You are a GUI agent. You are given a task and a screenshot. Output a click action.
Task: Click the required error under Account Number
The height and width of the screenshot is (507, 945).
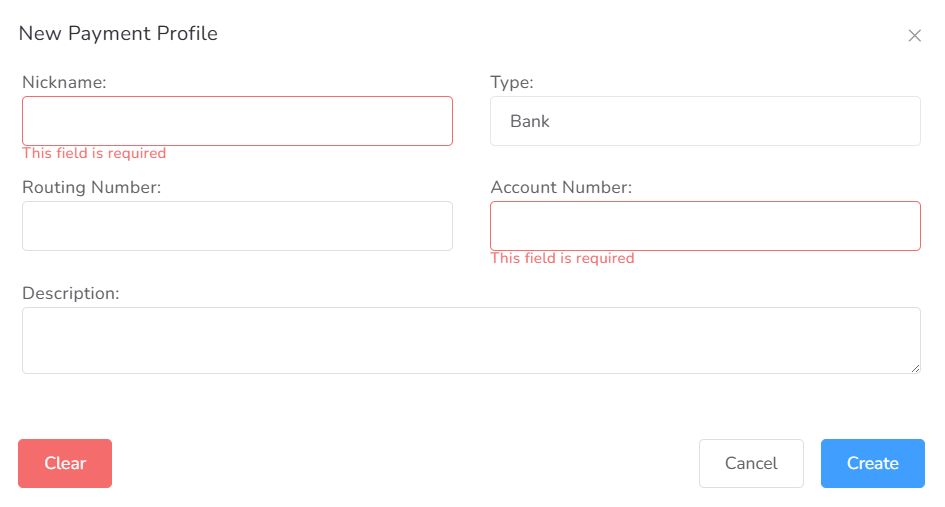click(562, 258)
